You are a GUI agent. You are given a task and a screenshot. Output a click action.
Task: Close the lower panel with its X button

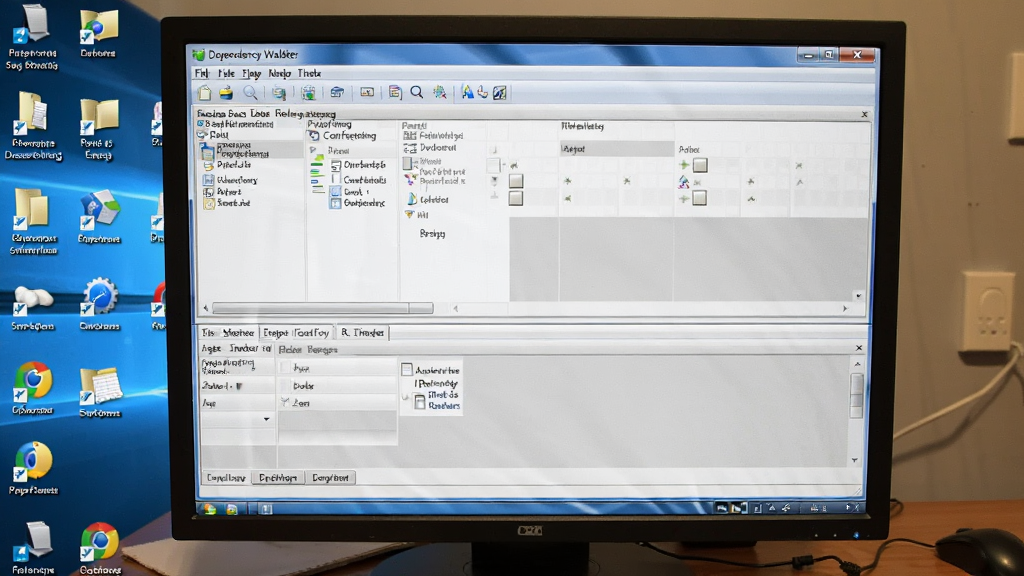(859, 348)
